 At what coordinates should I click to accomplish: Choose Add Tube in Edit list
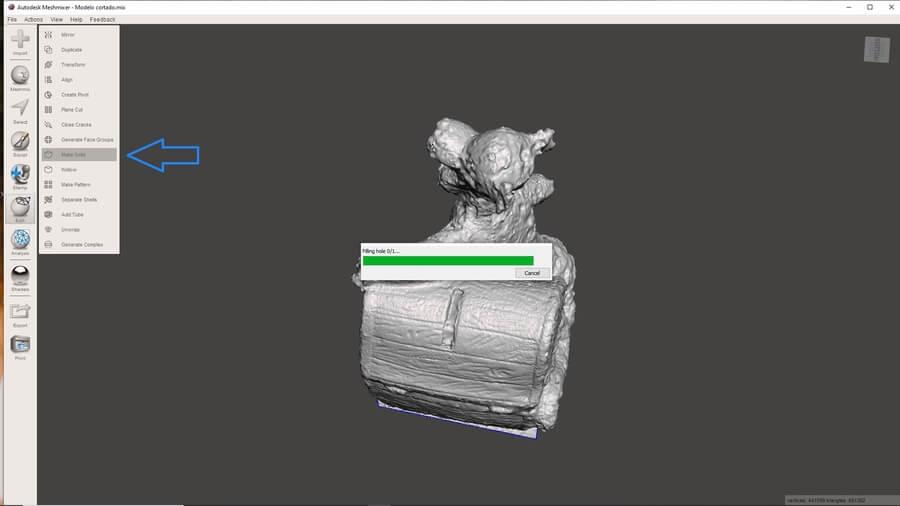(79, 215)
